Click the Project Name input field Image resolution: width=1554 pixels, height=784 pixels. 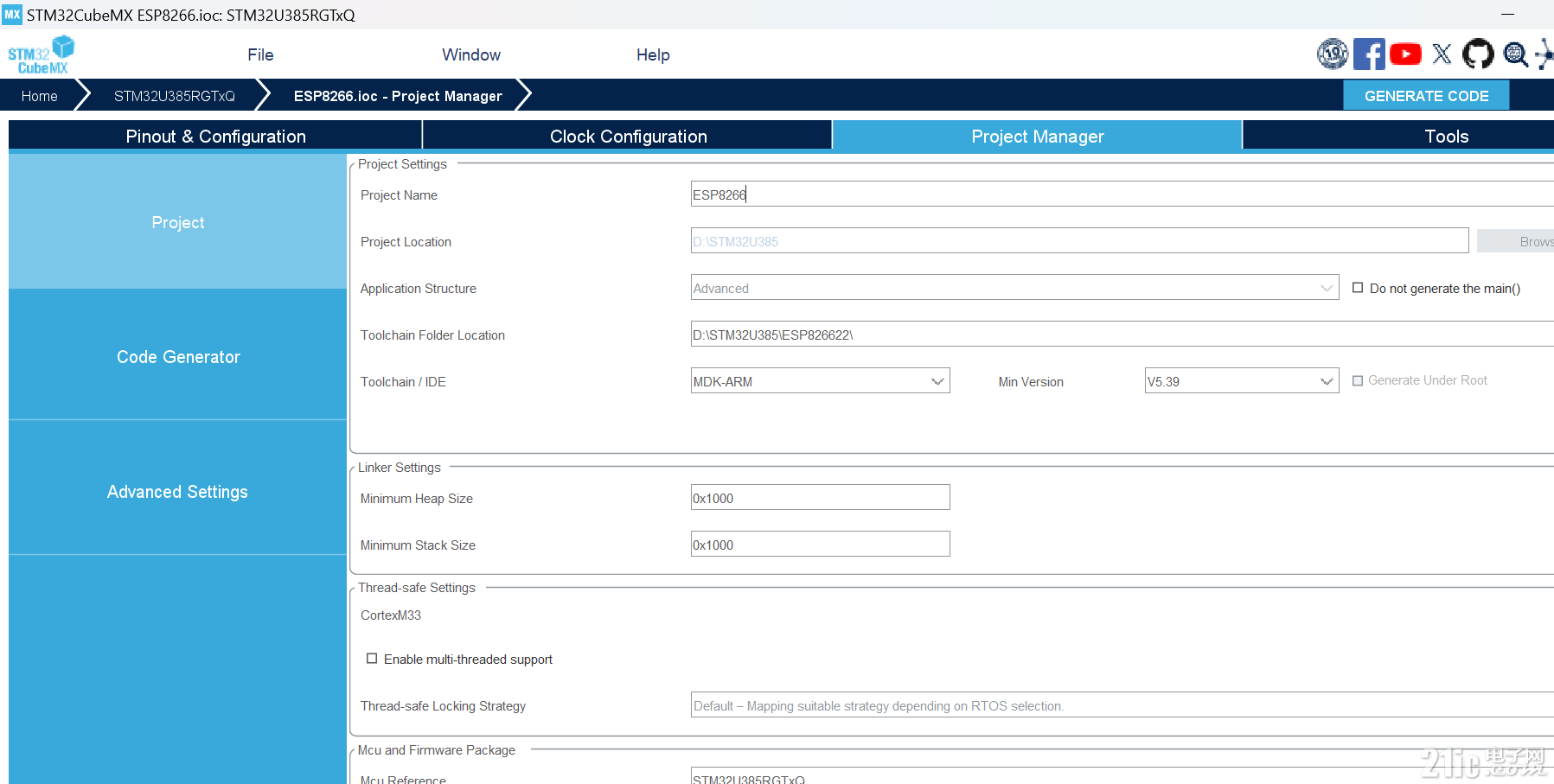tap(1122, 194)
